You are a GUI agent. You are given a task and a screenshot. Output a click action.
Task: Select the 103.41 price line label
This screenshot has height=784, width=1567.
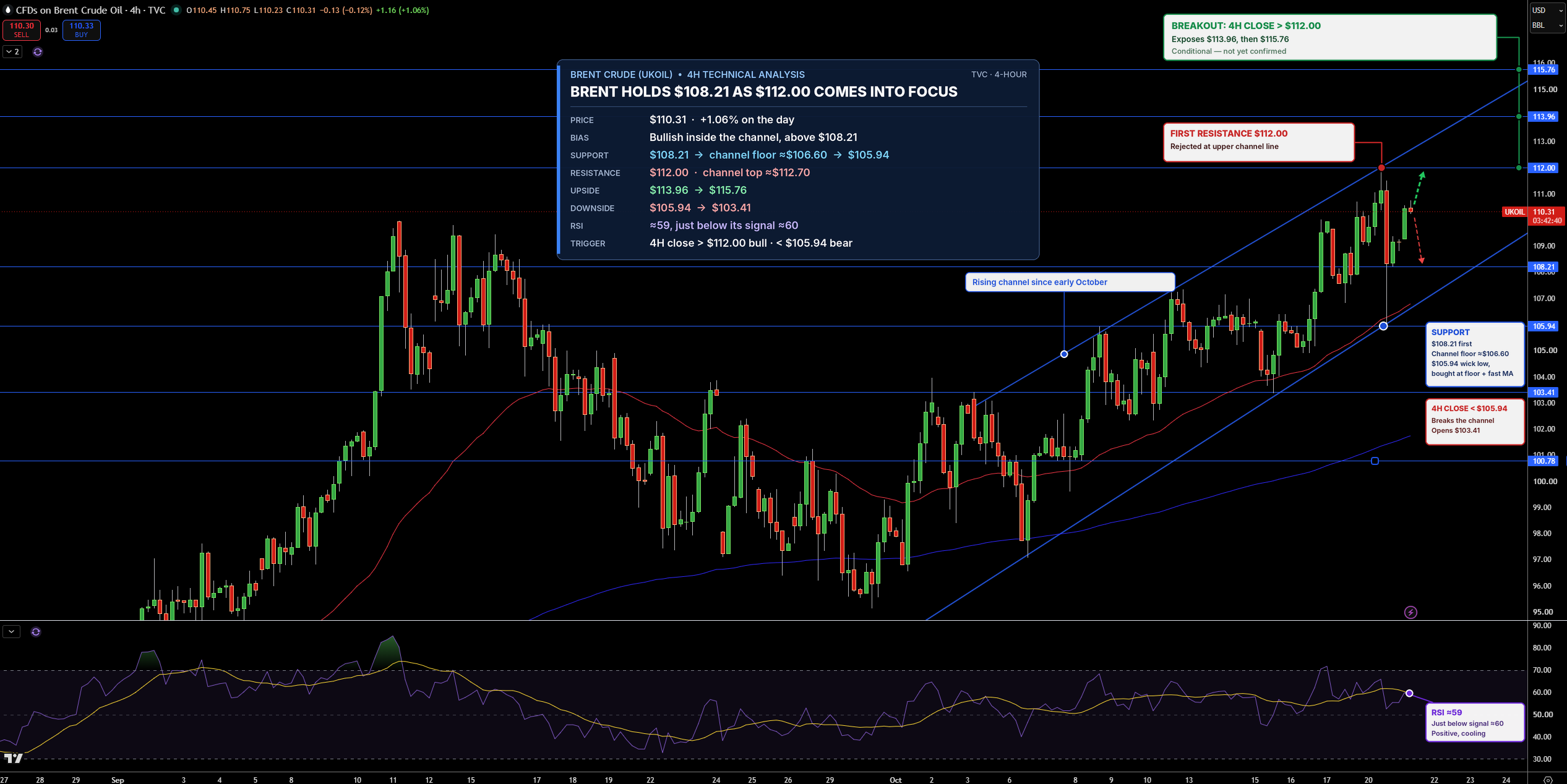pos(1544,392)
